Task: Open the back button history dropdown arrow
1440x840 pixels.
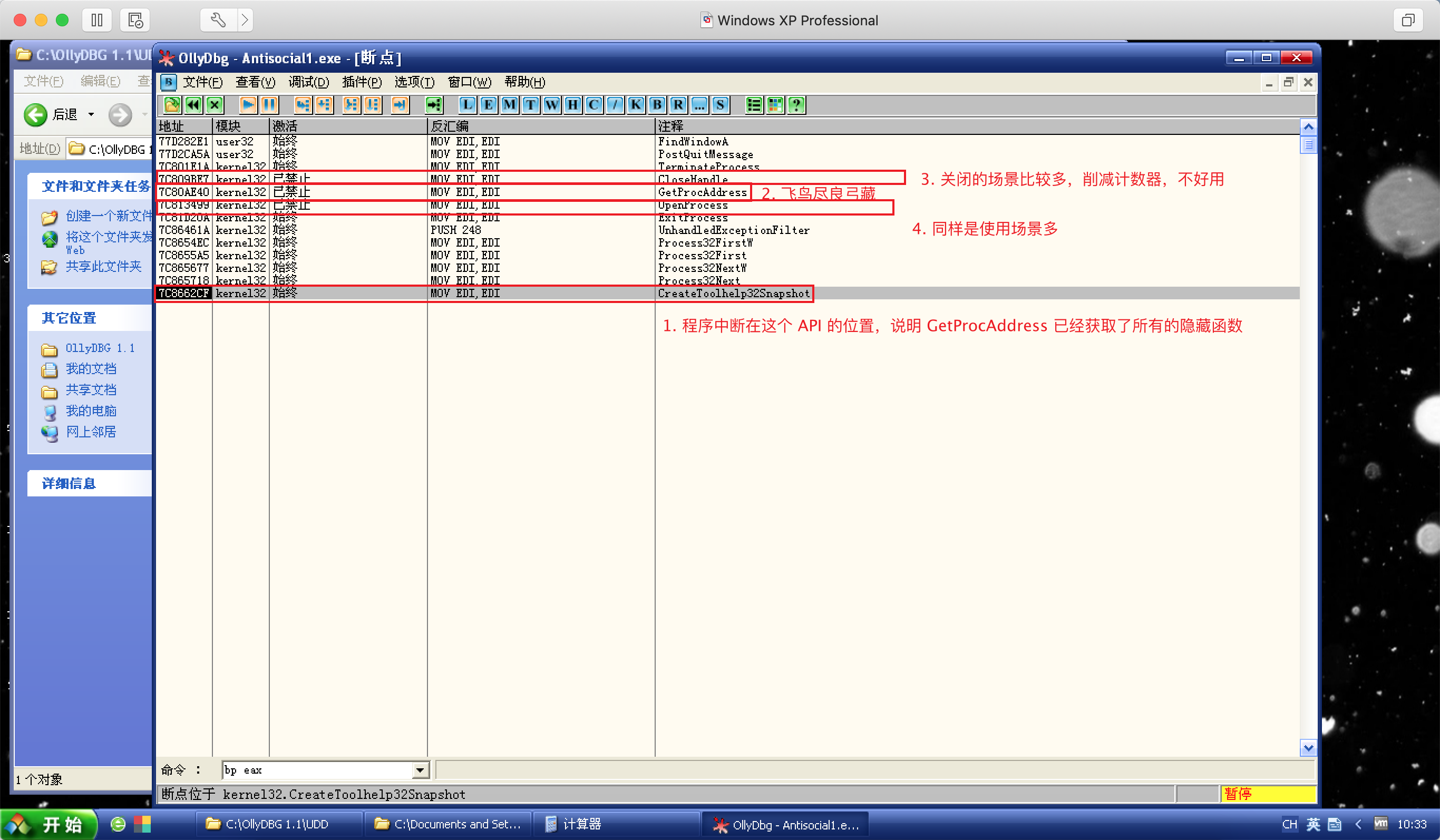Action: [x=91, y=115]
